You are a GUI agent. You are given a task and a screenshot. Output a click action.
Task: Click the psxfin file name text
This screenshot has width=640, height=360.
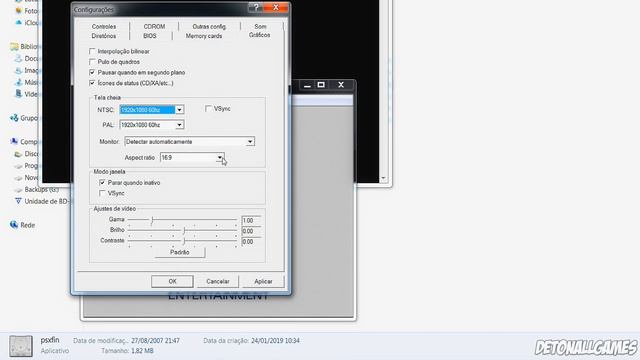50,340
